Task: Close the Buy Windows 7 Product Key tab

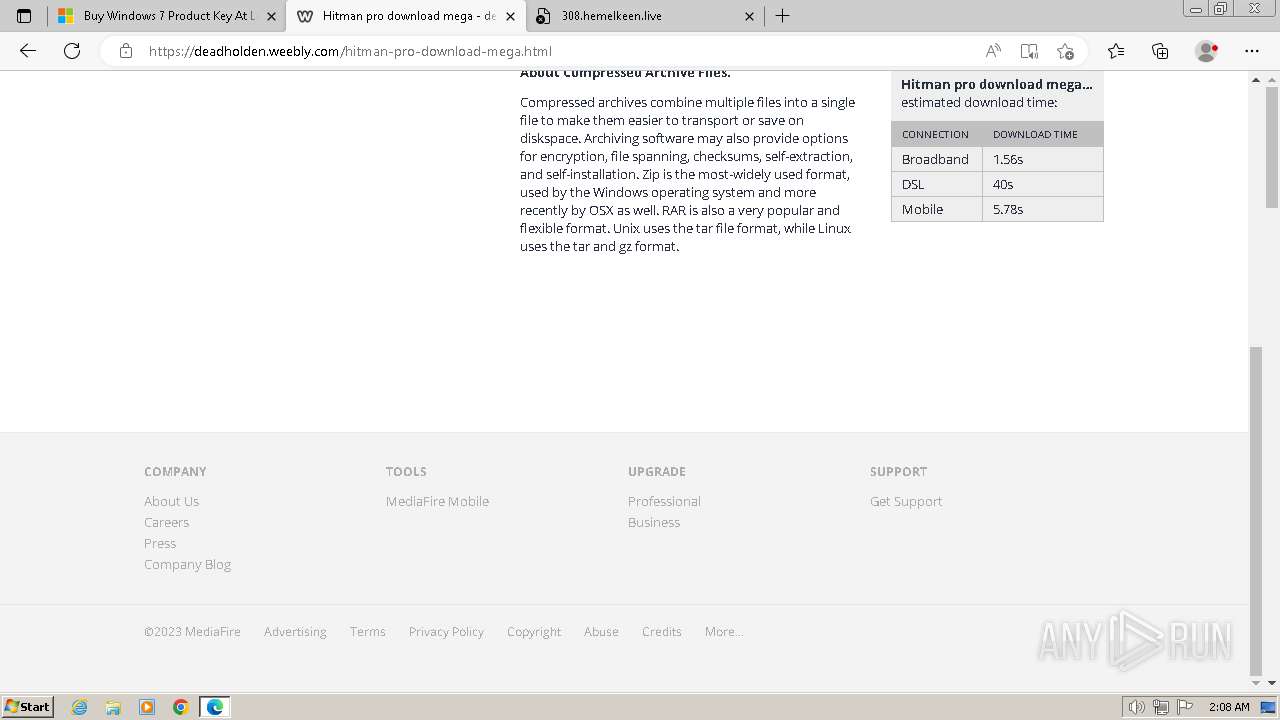Action: click(x=272, y=16)
